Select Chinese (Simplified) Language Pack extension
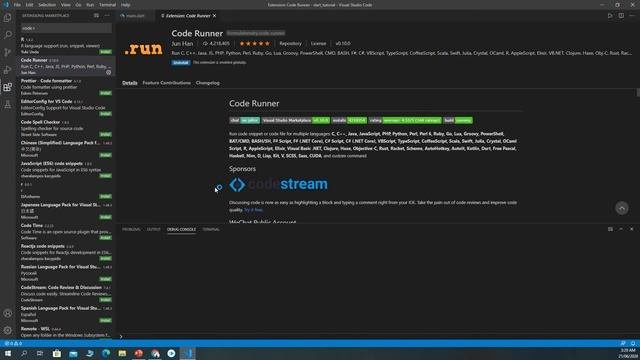The width and height of the screenshot is (640, 360). pos(66,149)
